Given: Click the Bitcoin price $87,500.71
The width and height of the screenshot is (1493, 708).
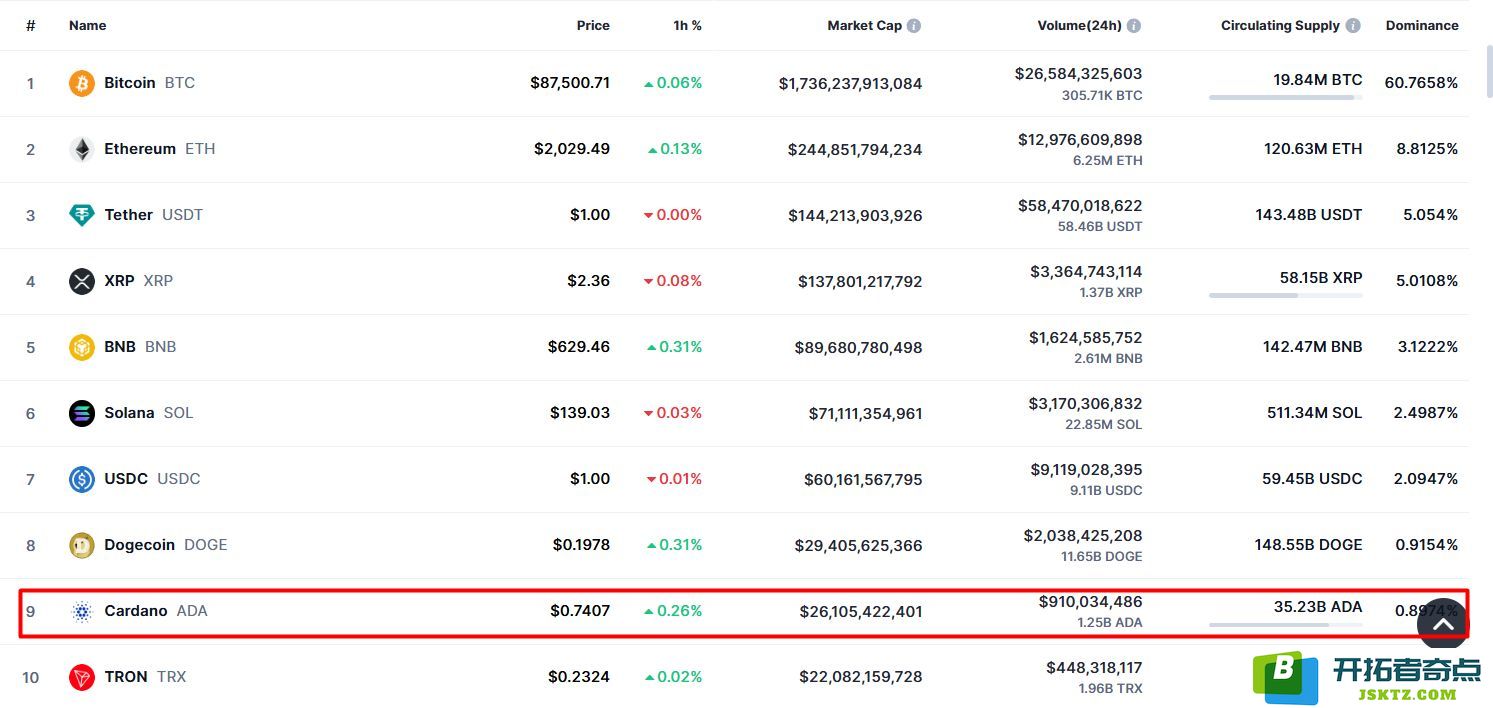Looking at the screenshot, I should pos(570,83).
